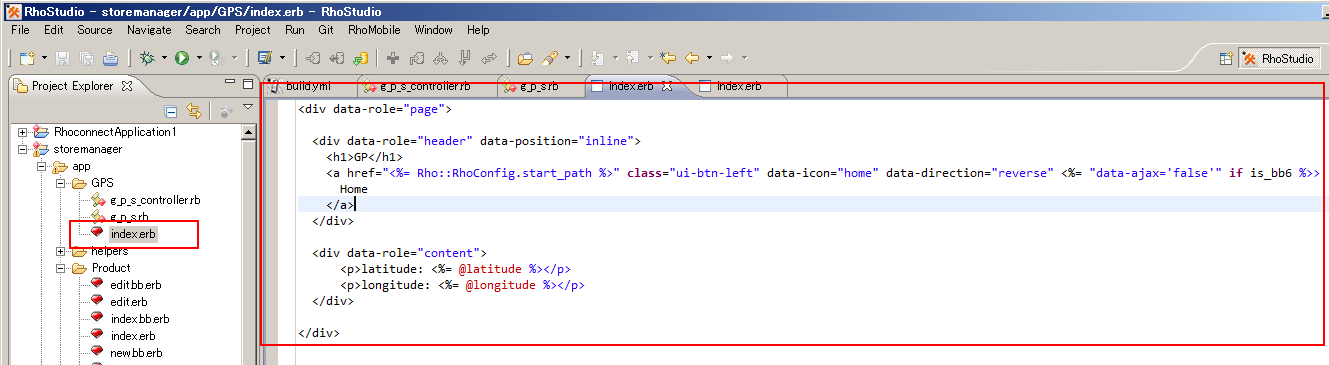Toggle Link with Editor in Project Explorer
The width and height of the screenshot is (1329, 365).
[194, 112]
